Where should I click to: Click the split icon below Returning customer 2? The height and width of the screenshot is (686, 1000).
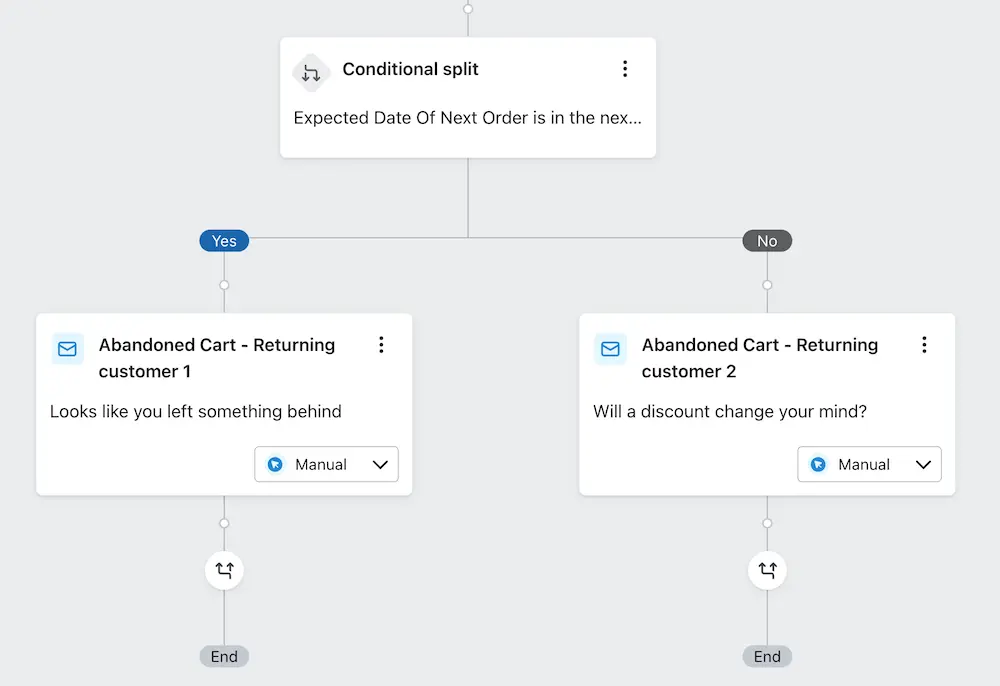[x=767, y=570]
